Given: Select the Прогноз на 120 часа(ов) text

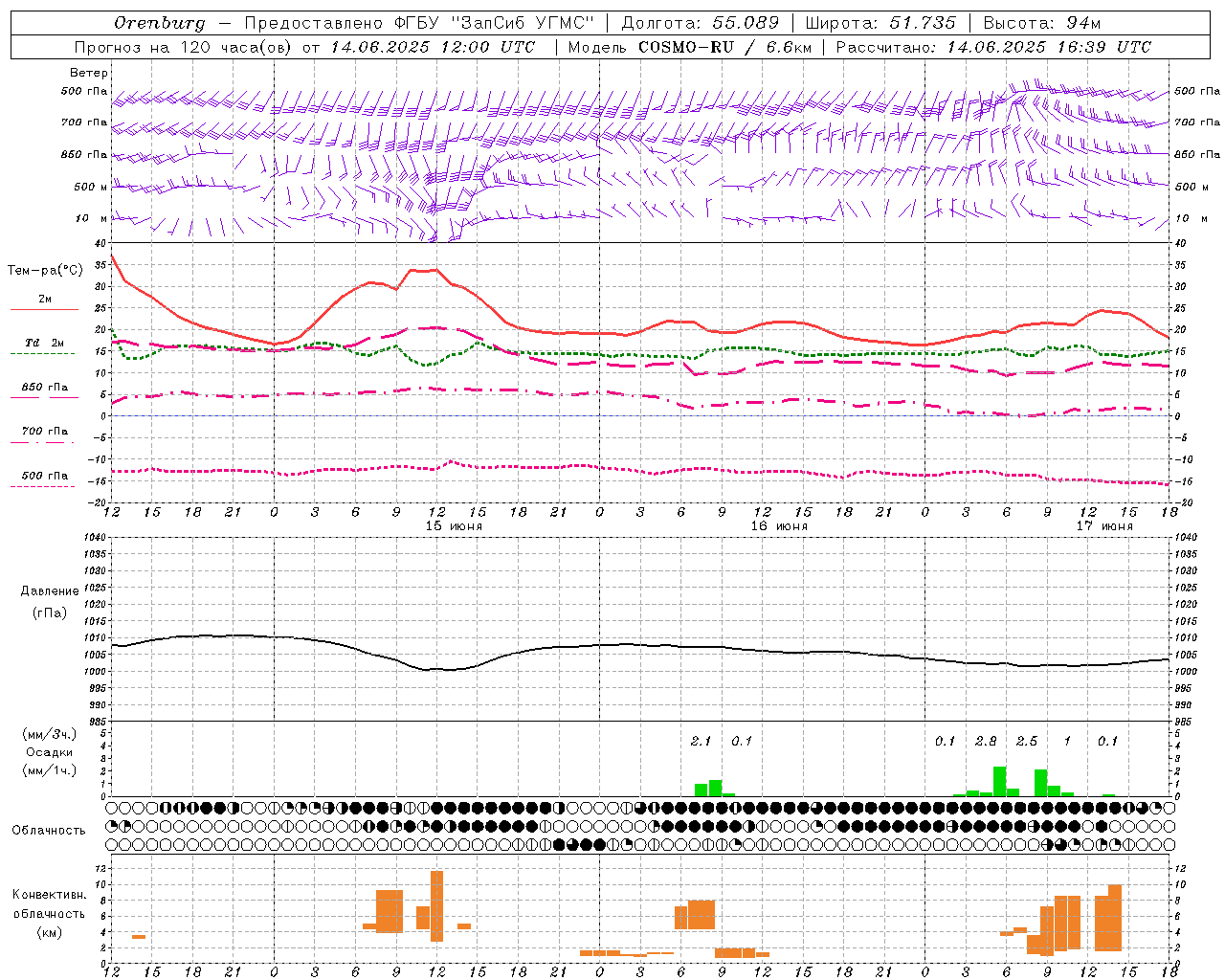Looking at the screenshot, I should pyautogui.click(x=185, y=47).
